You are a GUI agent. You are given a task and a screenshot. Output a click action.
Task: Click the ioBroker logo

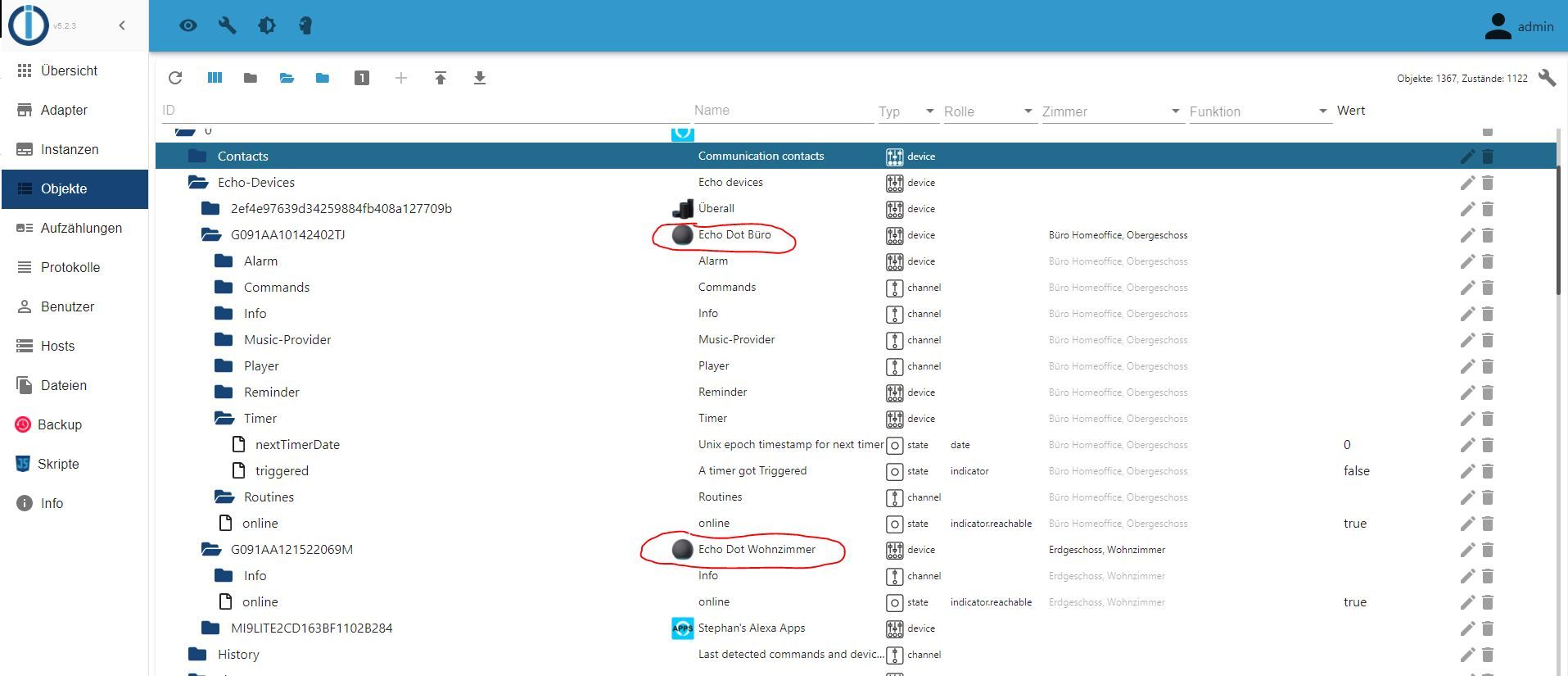pyautogui.click(x=28, y=24)
